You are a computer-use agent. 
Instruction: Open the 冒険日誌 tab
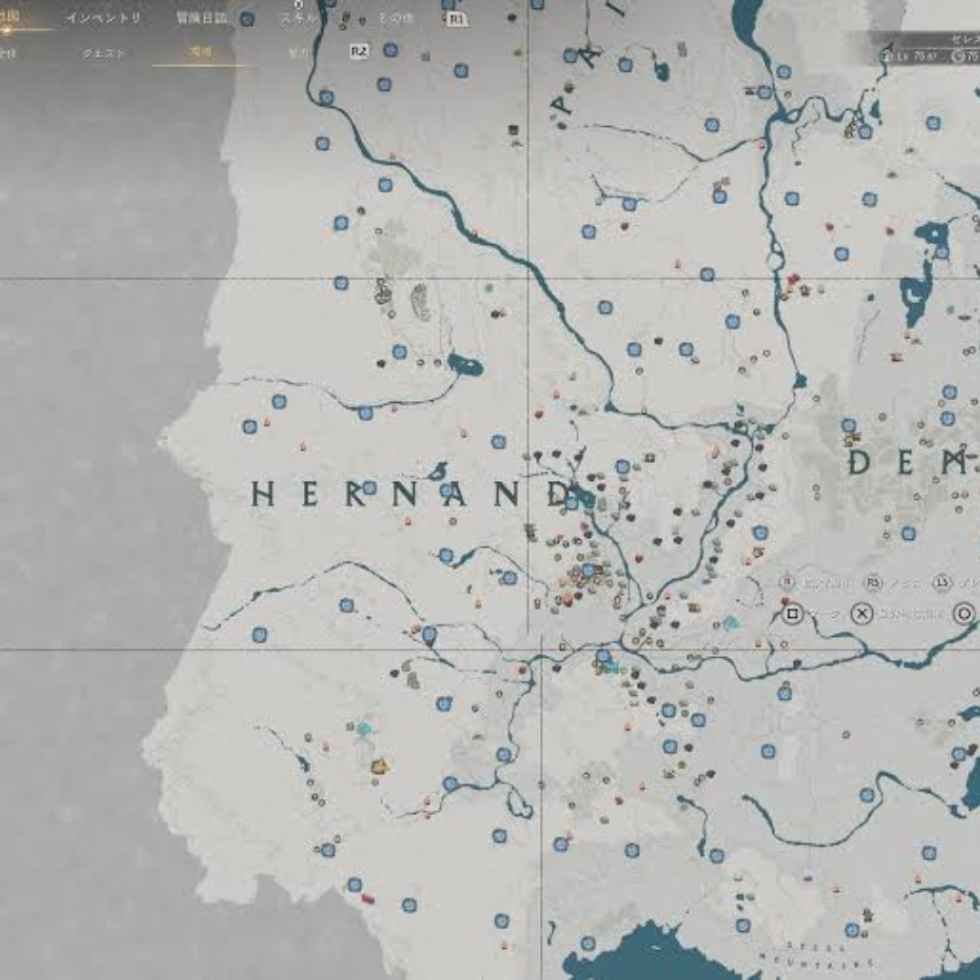pos(201,18)
